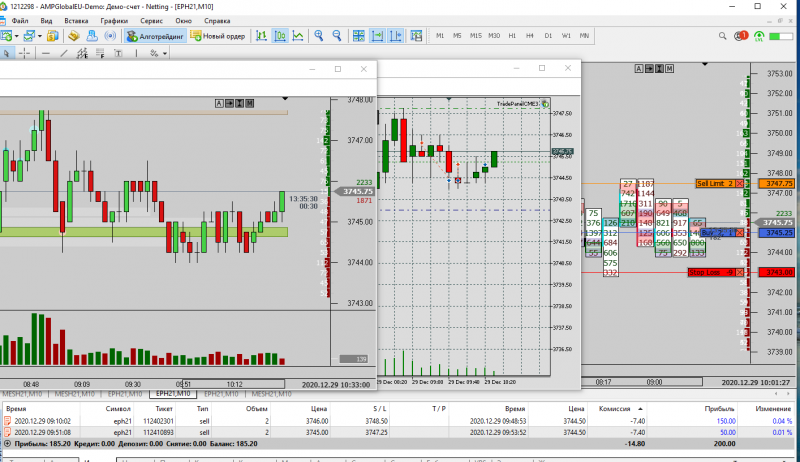
Task: Click the green LVL connection icon
Action: (x=759, y=36)
